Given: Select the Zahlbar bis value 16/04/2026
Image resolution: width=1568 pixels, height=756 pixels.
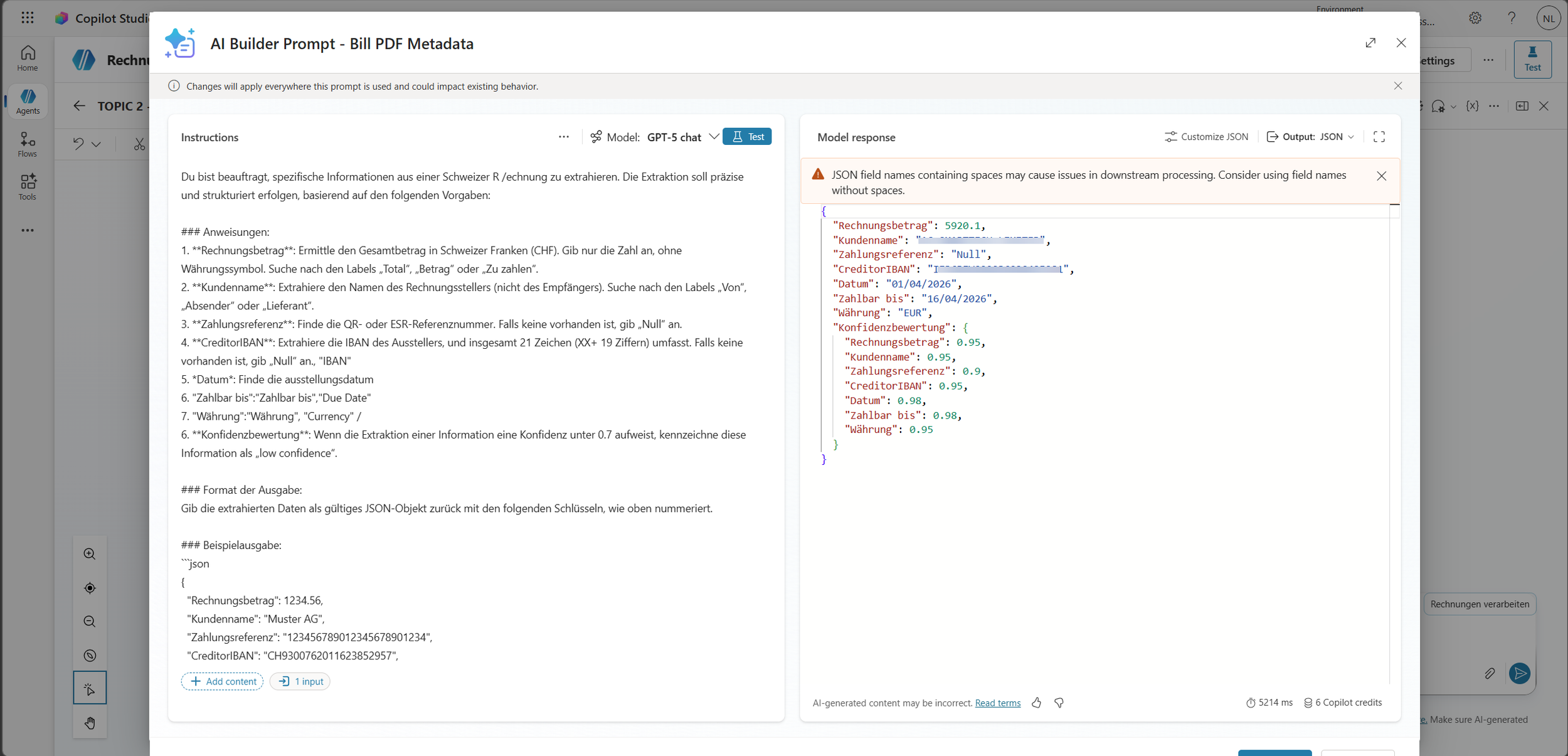Looking at the screenshot, I should tap(956, 299).
